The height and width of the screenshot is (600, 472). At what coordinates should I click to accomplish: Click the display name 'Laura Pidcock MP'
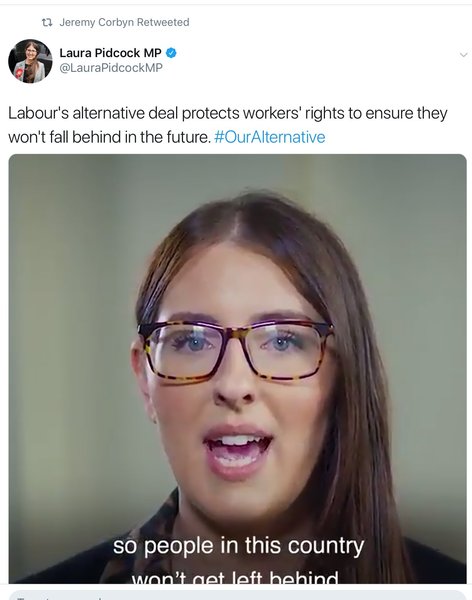pos(110,53)
